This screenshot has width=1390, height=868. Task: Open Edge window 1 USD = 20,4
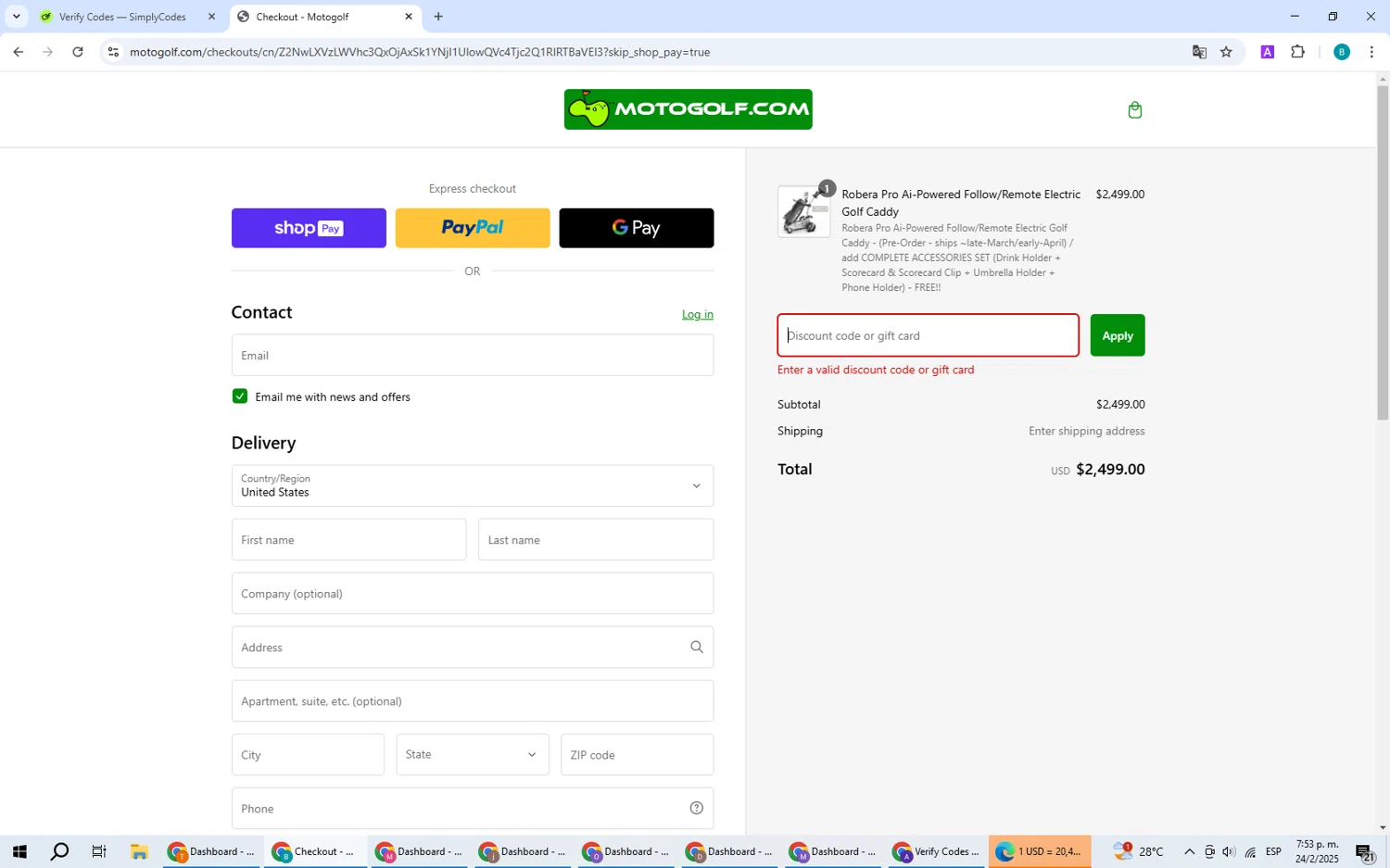(1040, 851)
